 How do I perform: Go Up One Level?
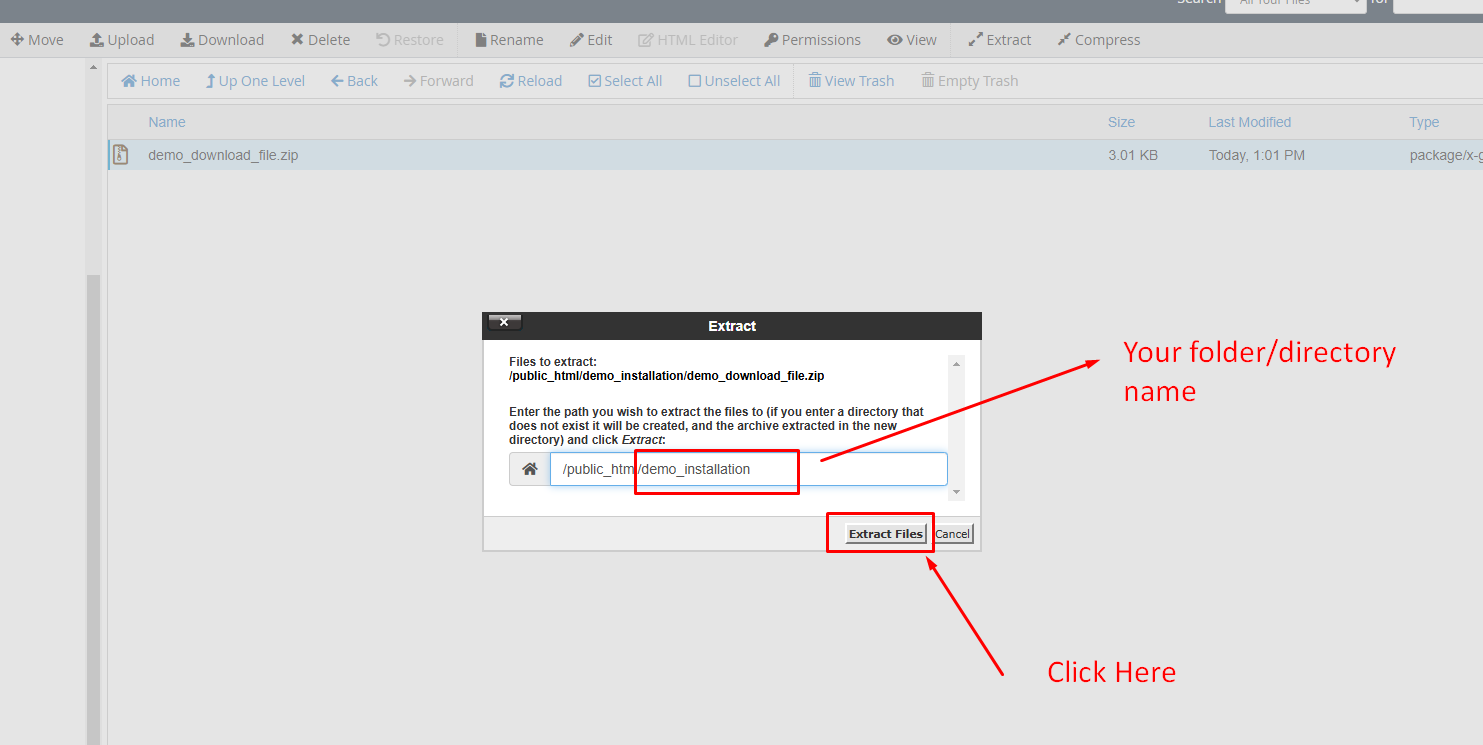[x=255, y=81]
